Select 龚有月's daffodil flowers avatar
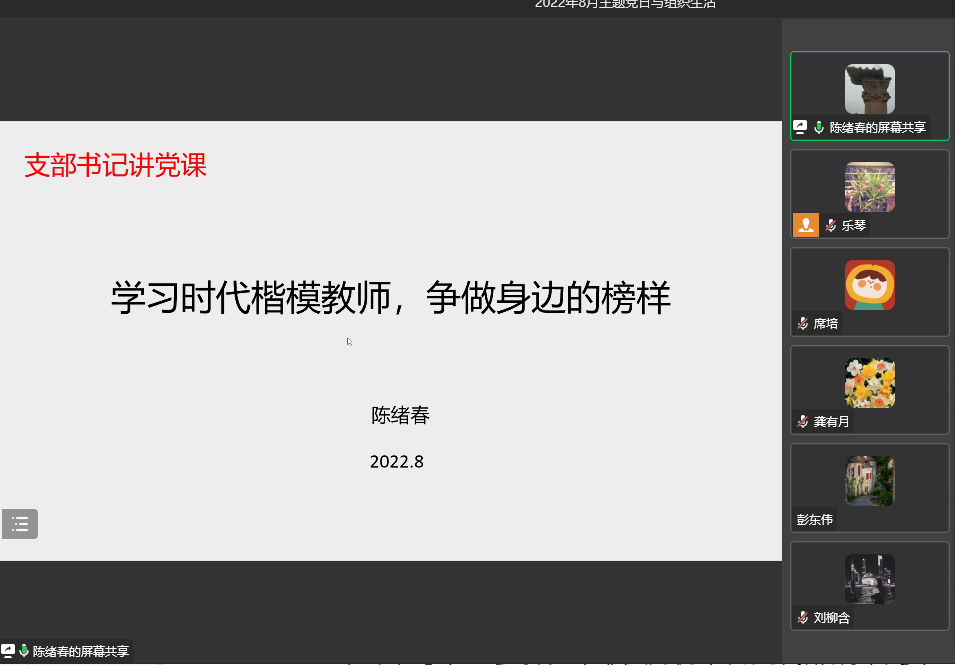The image size is (955, 665). tap(869, 383)
